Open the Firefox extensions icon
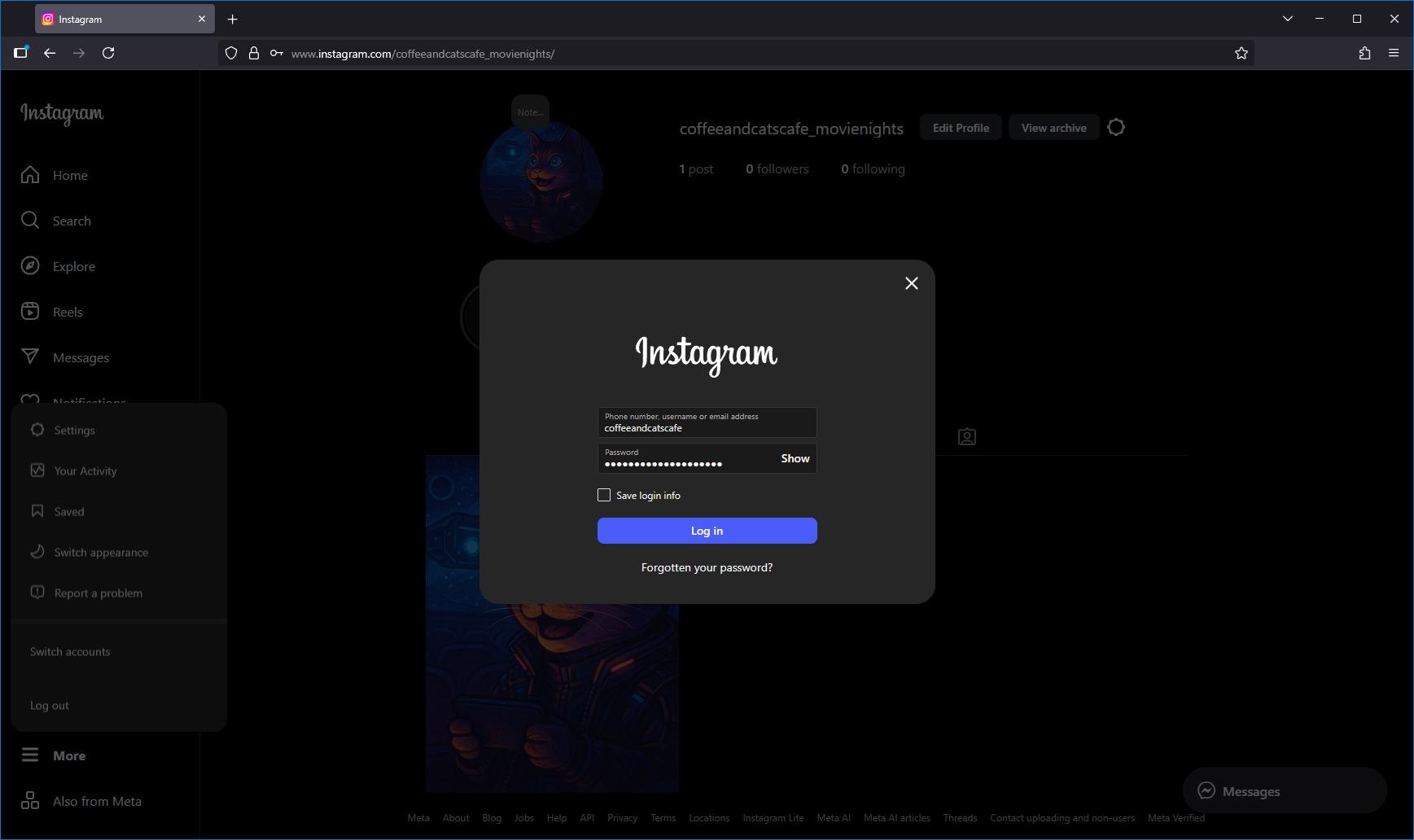Screen dimensions: 1414x840 tap(1364, 53)
